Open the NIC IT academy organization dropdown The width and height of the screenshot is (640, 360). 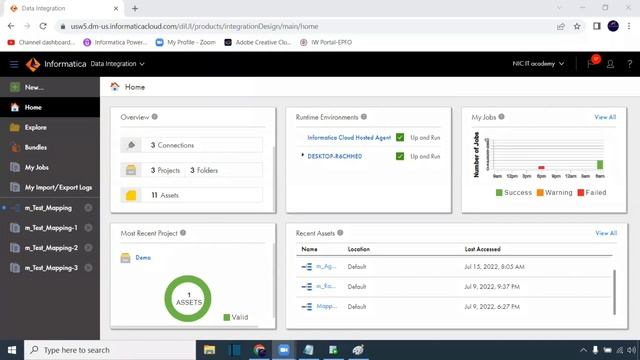coord(538,64)
